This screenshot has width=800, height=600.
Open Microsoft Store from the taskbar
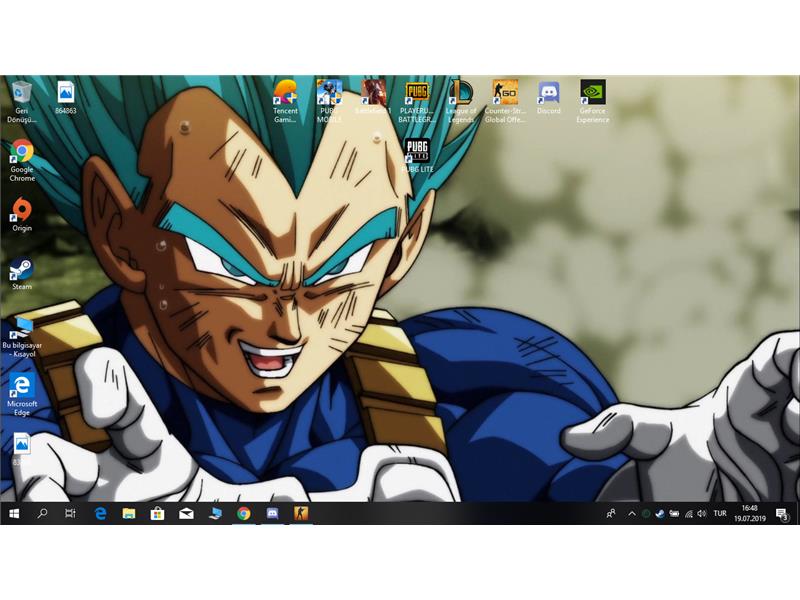pyautogui.click(x=158, y=514)
